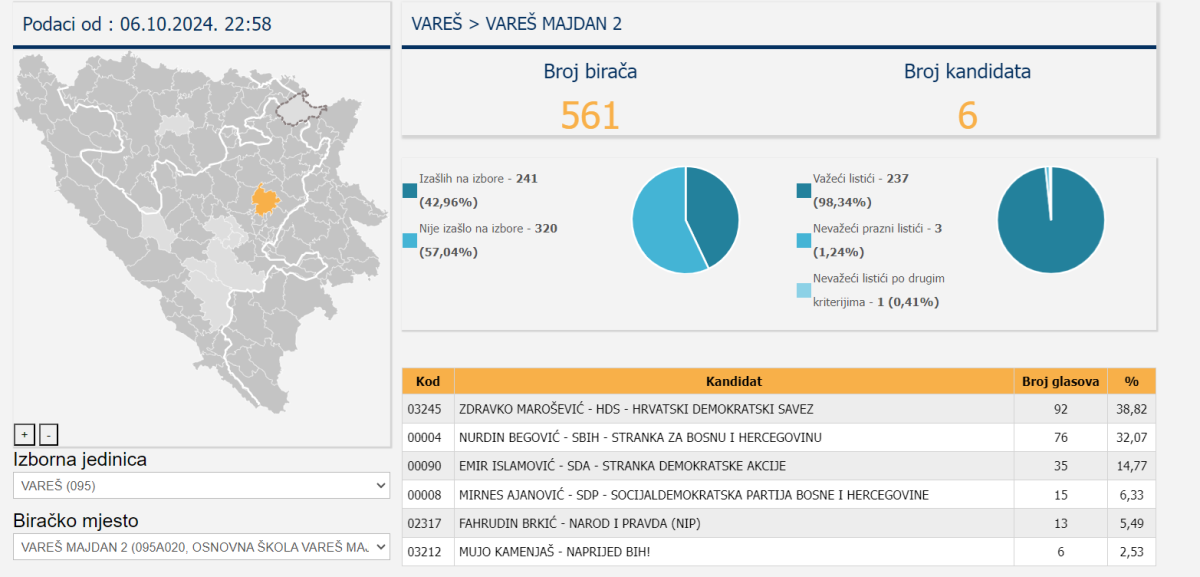This screenshot has height=577, width=1200.
Task: Click the 'Izborna jedinica' label
Action: click(80, 460)
